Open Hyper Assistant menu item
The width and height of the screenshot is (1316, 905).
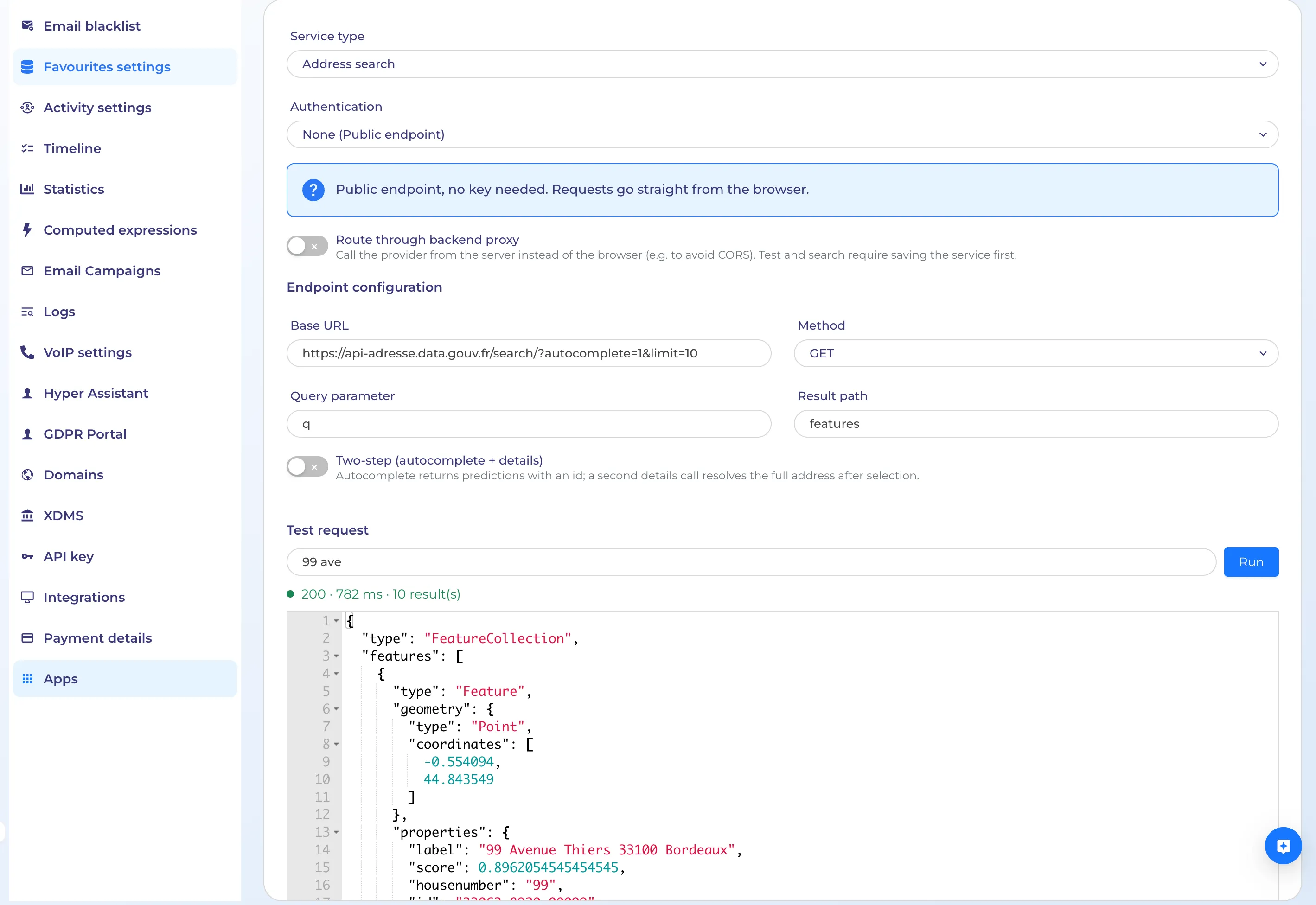tap(125, 393)
